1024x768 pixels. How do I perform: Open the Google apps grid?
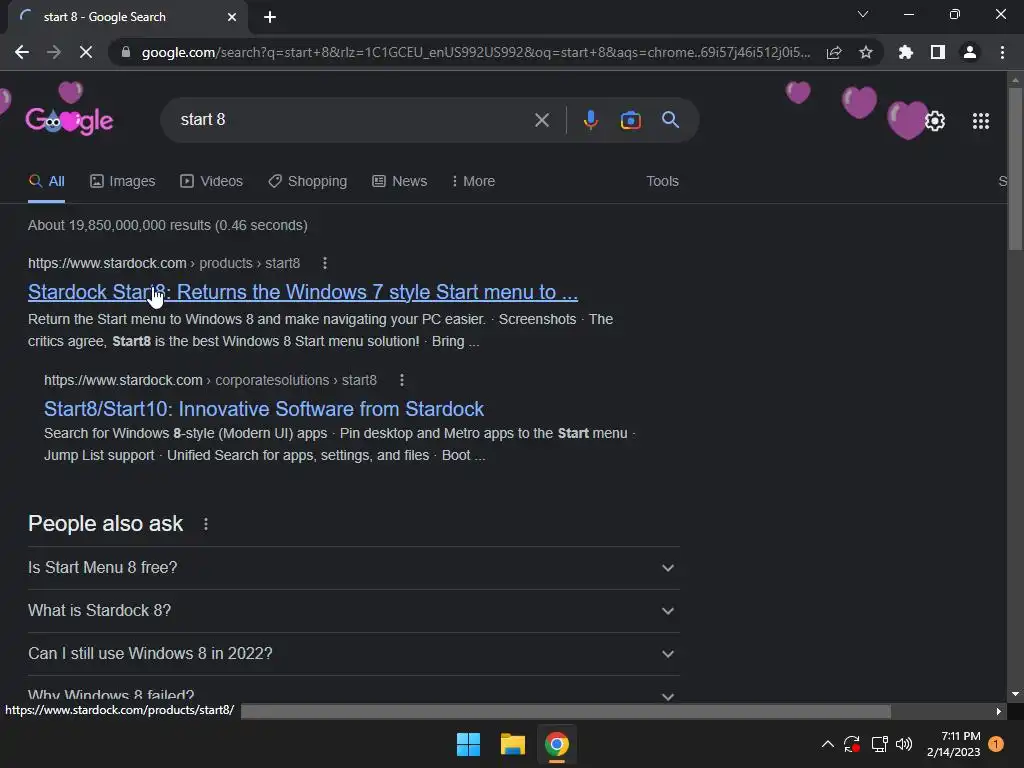(x=981, y=121)
